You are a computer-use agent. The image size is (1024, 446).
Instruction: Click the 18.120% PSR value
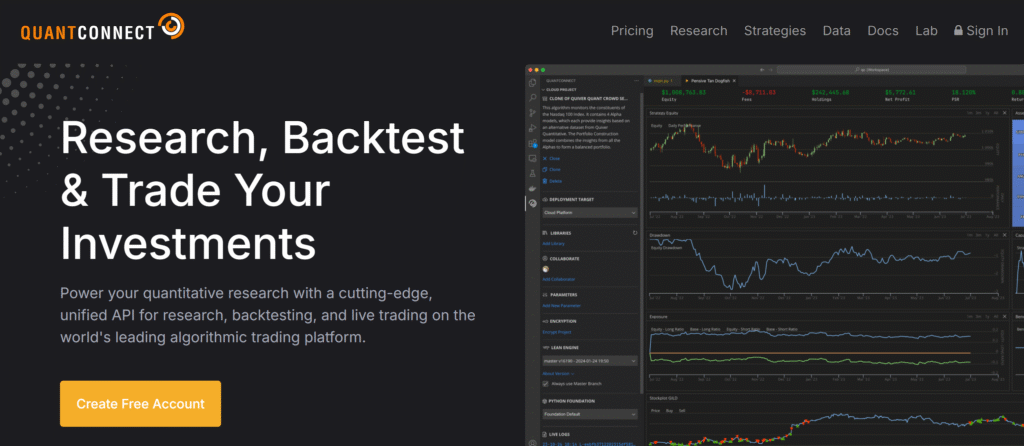[x=963, y=92]
